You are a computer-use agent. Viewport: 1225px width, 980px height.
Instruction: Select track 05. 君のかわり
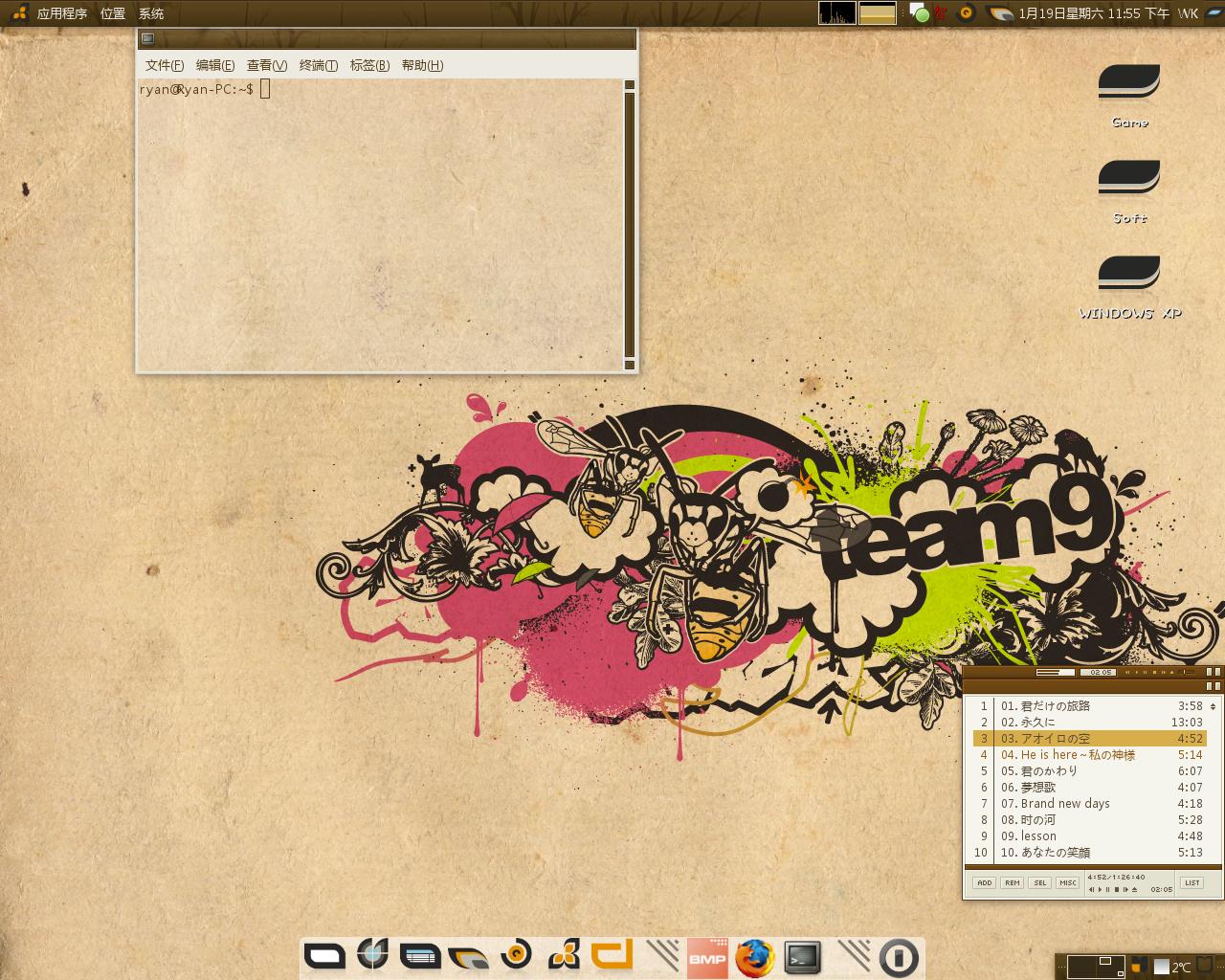(1089, 771)
